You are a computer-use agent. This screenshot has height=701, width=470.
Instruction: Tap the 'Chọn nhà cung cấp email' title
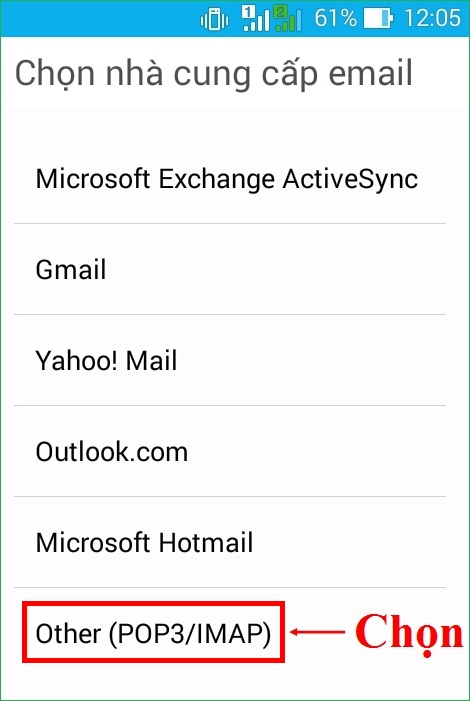click(x=214, y=74)
